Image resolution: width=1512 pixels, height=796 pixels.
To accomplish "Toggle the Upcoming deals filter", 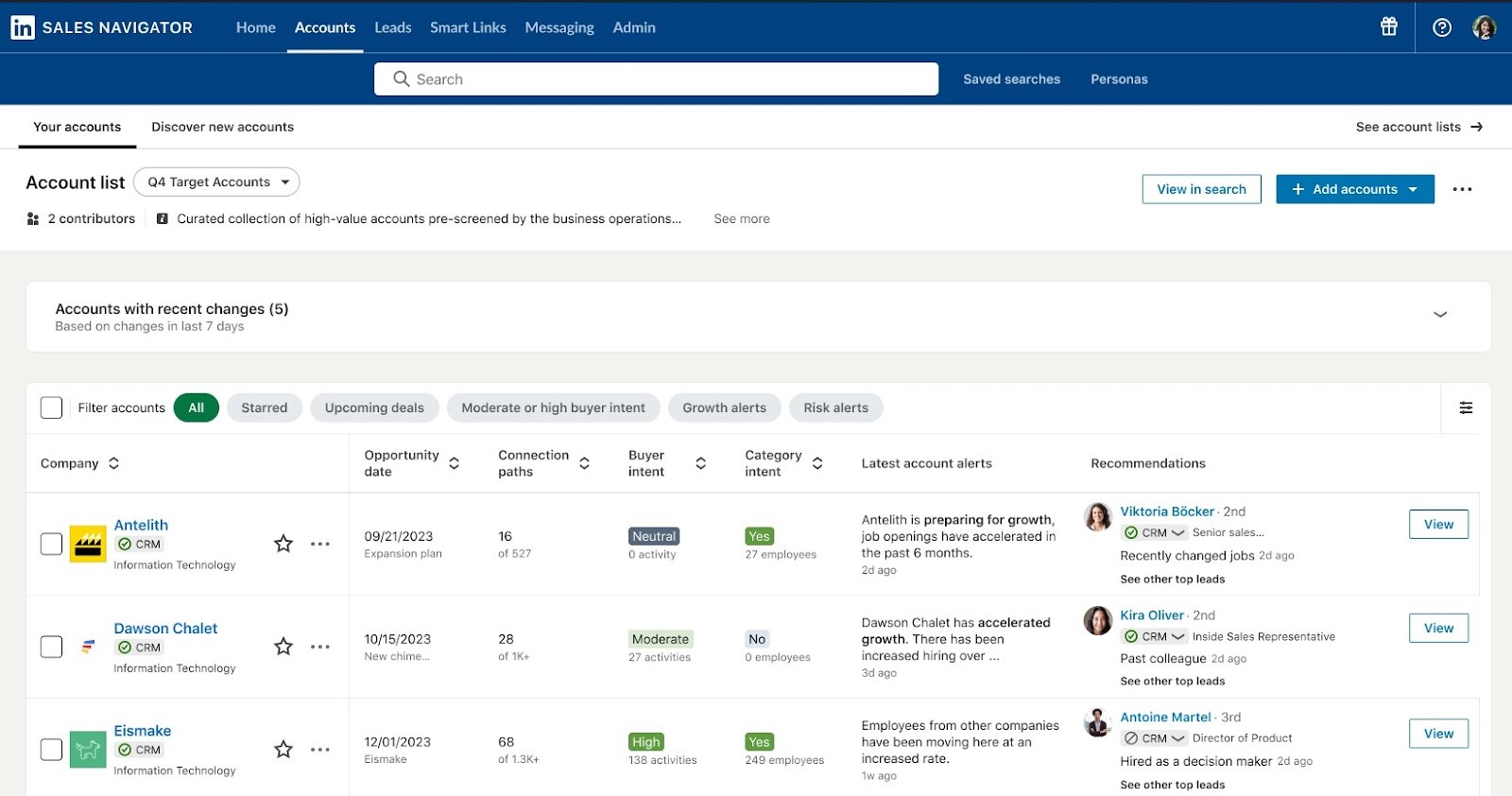I will [x=374, y=407].
